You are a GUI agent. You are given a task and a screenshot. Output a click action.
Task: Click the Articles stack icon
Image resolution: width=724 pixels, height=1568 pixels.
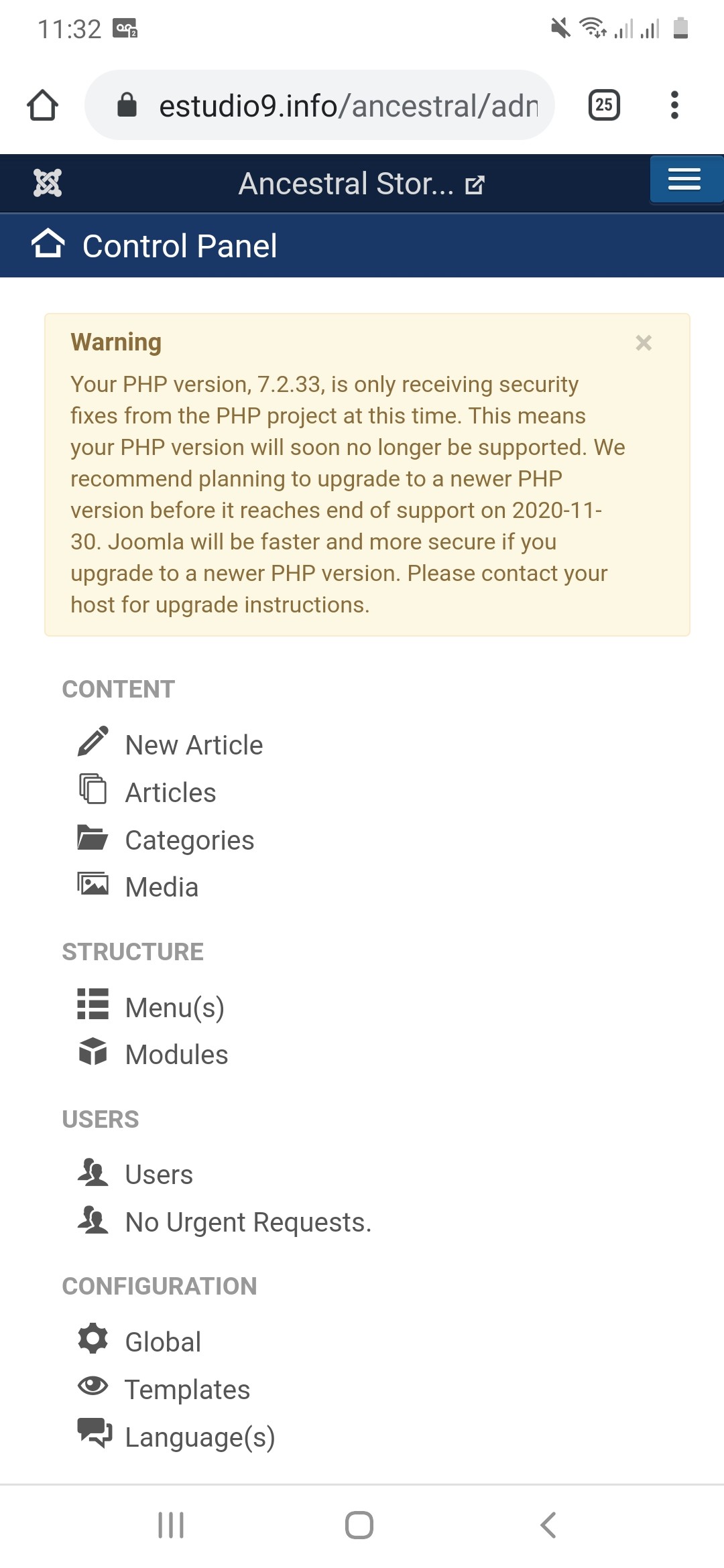tap(93, 789)
